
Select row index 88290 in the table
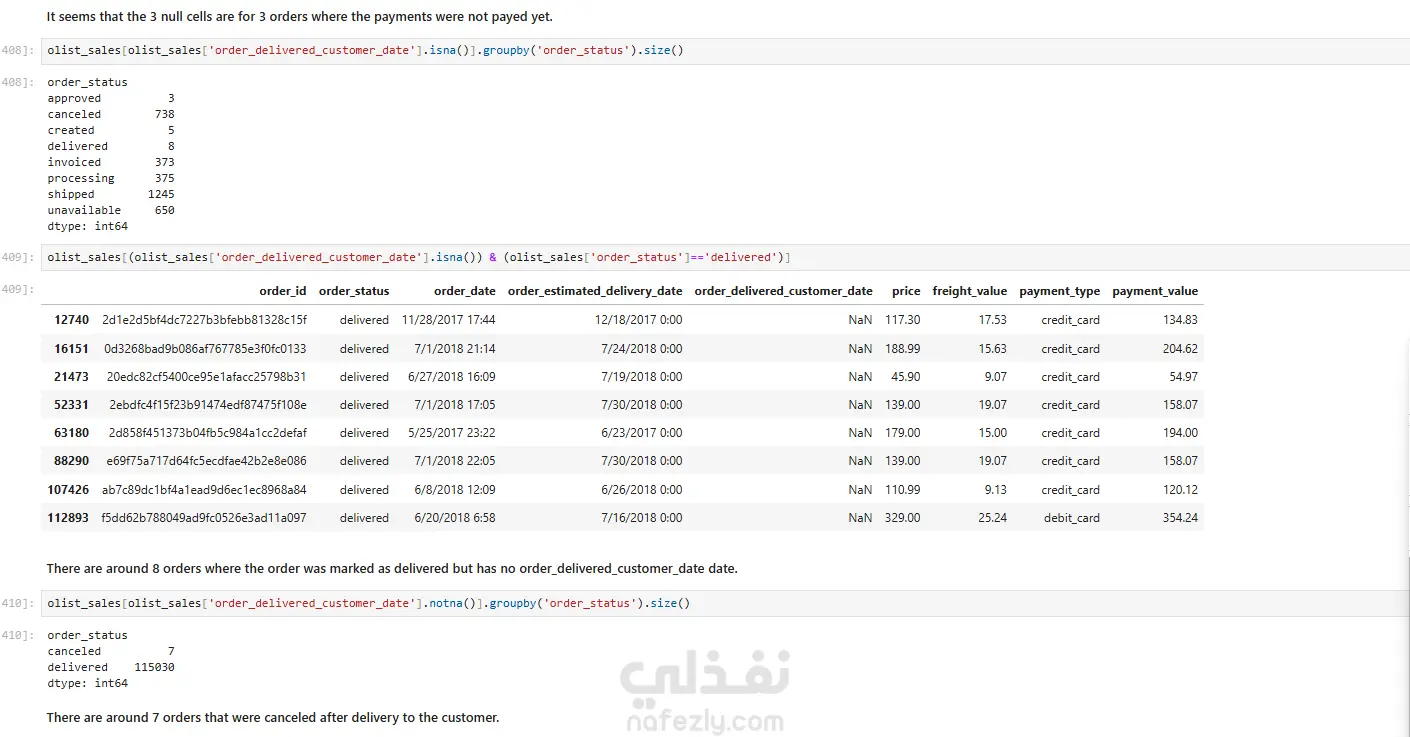71,460
